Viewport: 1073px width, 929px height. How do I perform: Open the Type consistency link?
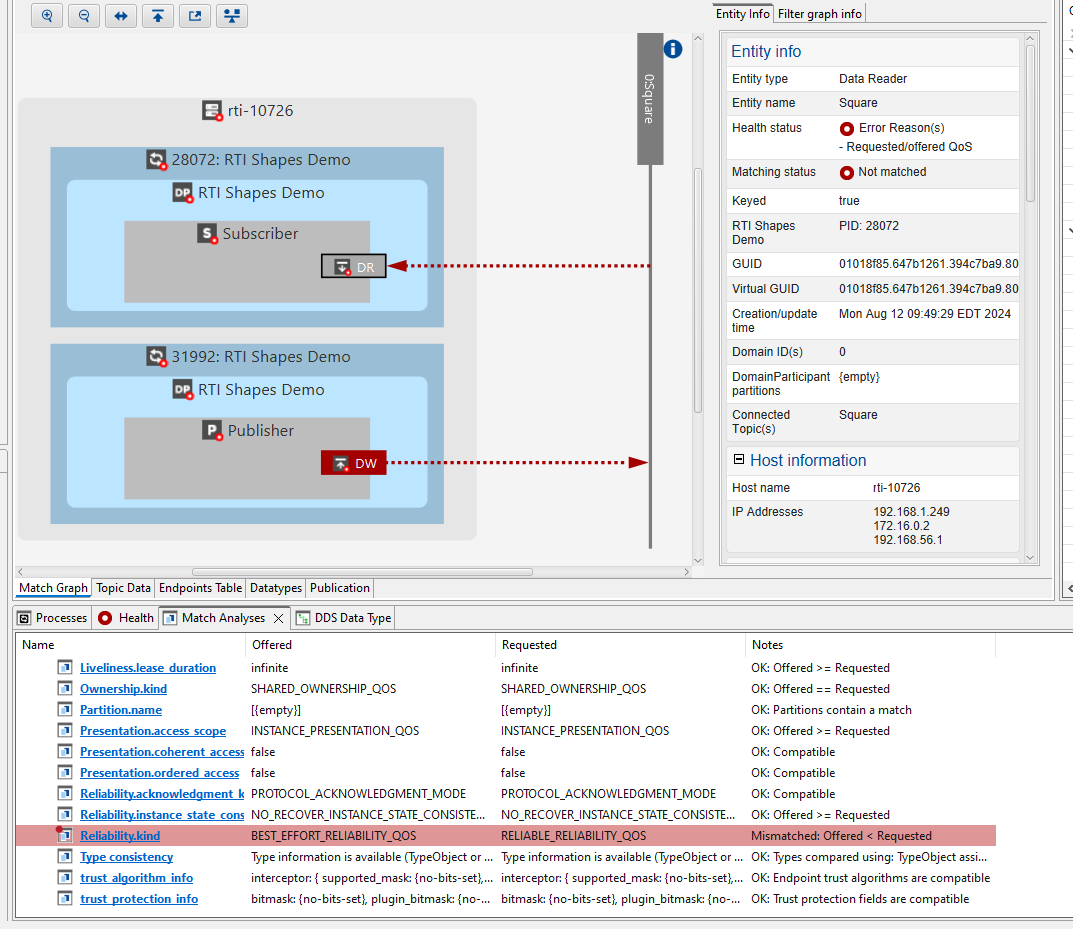(x=127, y=856)
